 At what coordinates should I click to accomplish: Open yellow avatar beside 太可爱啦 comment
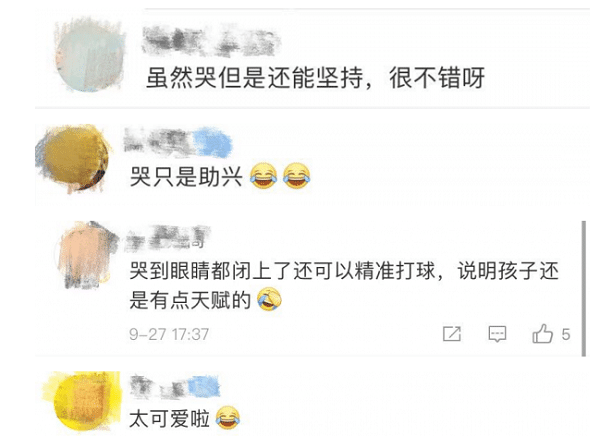(x=82, y=401)
